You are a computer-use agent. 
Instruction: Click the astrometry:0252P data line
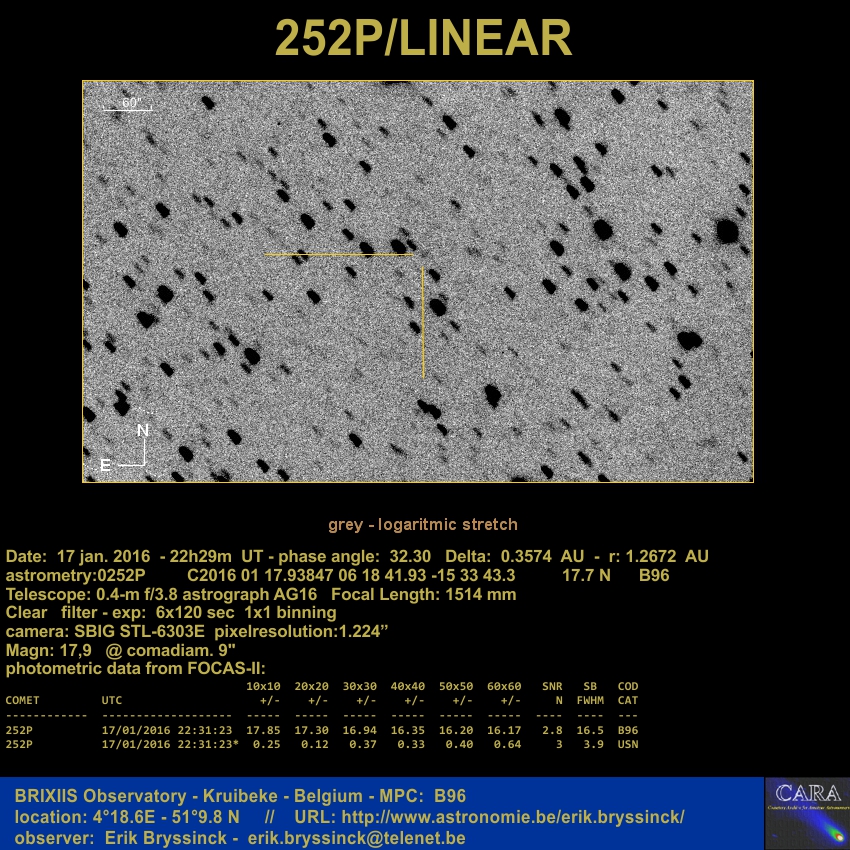pyautogui.click(x=76, y=575)
